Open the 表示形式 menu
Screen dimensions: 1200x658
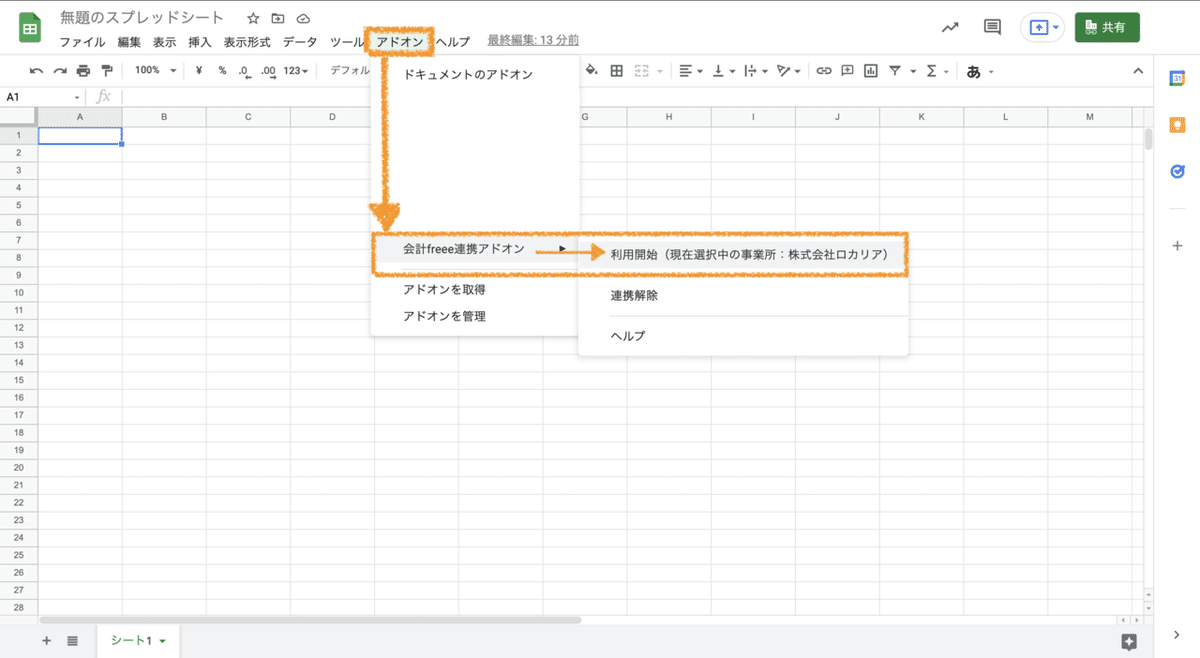(x=247, y=42)
